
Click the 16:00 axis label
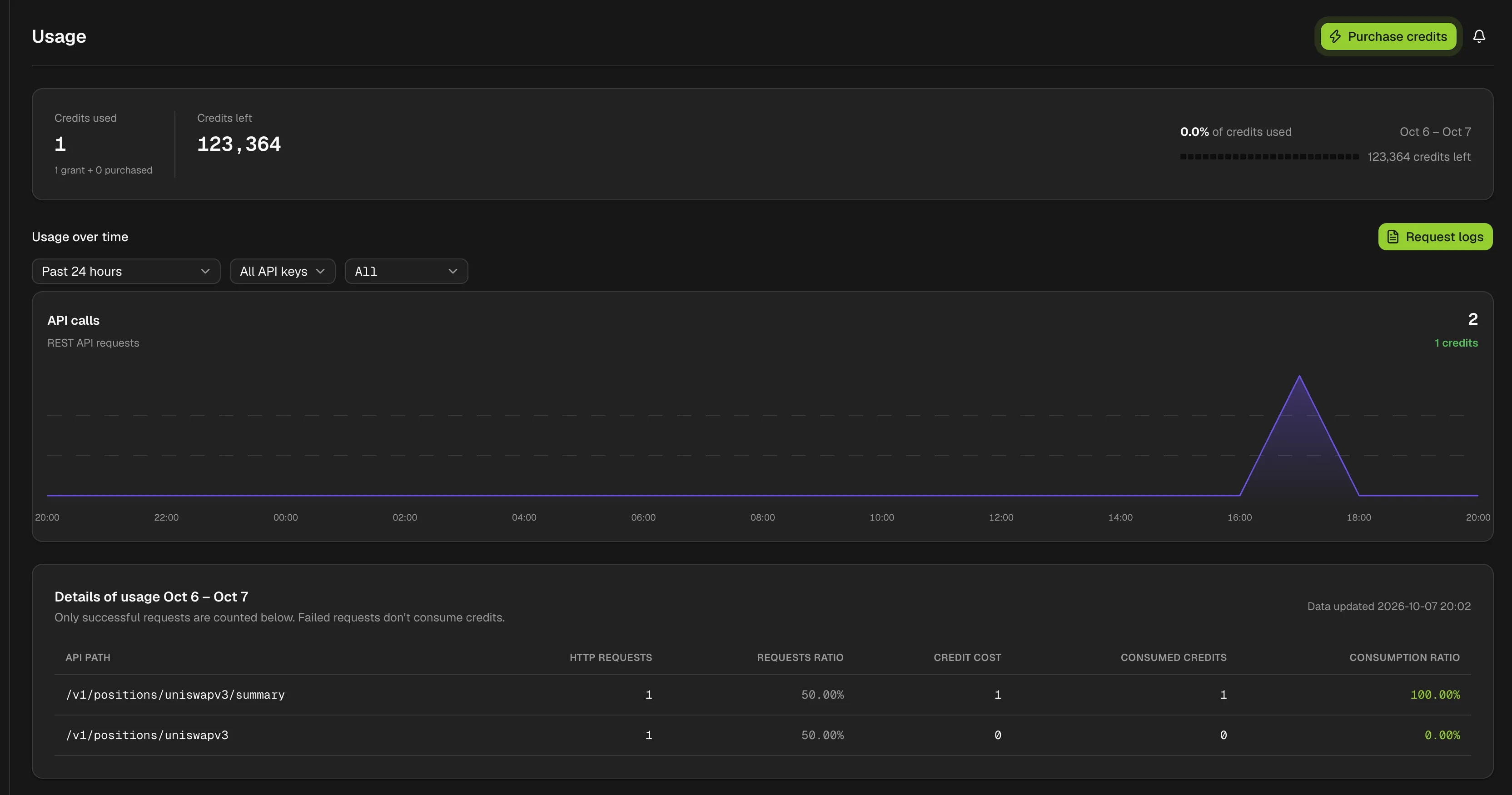[x=1240, y=517]
